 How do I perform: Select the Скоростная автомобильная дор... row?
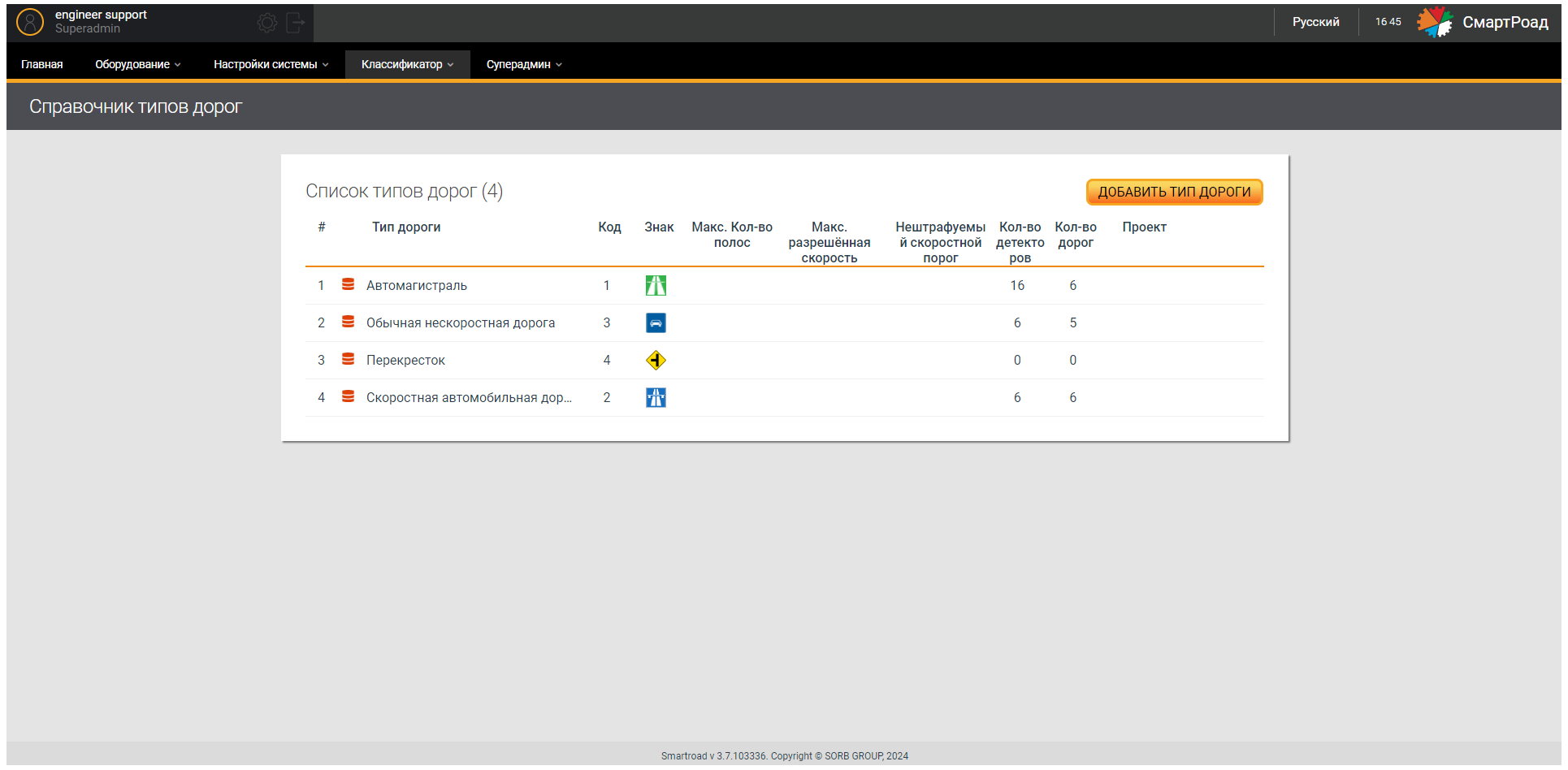click(x=785, y=397)
